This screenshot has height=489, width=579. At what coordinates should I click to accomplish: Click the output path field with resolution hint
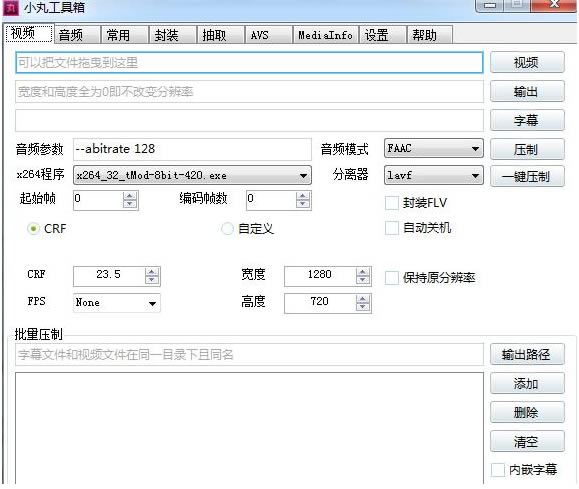click(x=249, y=91)
